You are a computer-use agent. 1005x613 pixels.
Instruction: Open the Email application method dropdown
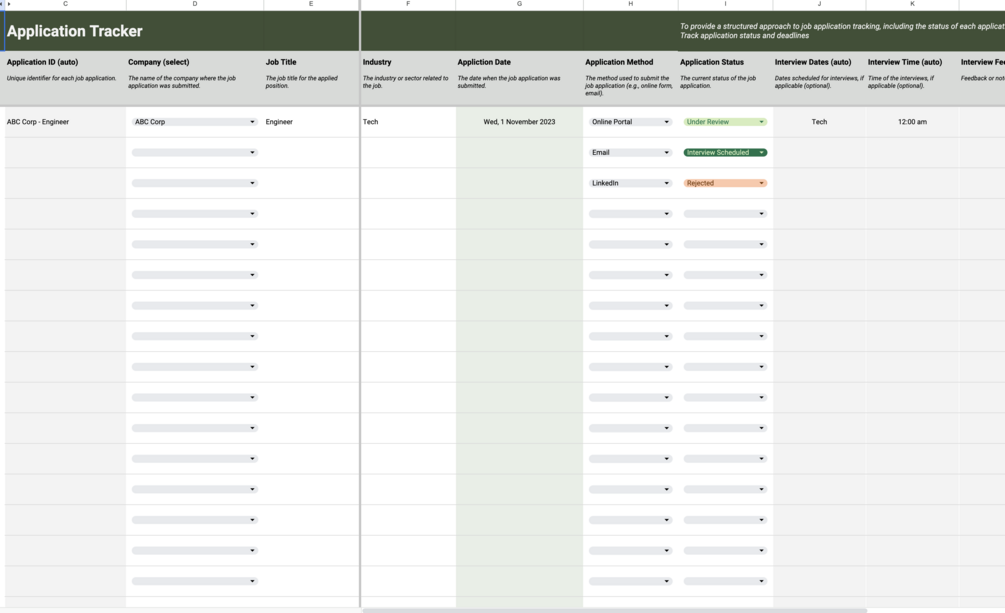coord(630,153)
